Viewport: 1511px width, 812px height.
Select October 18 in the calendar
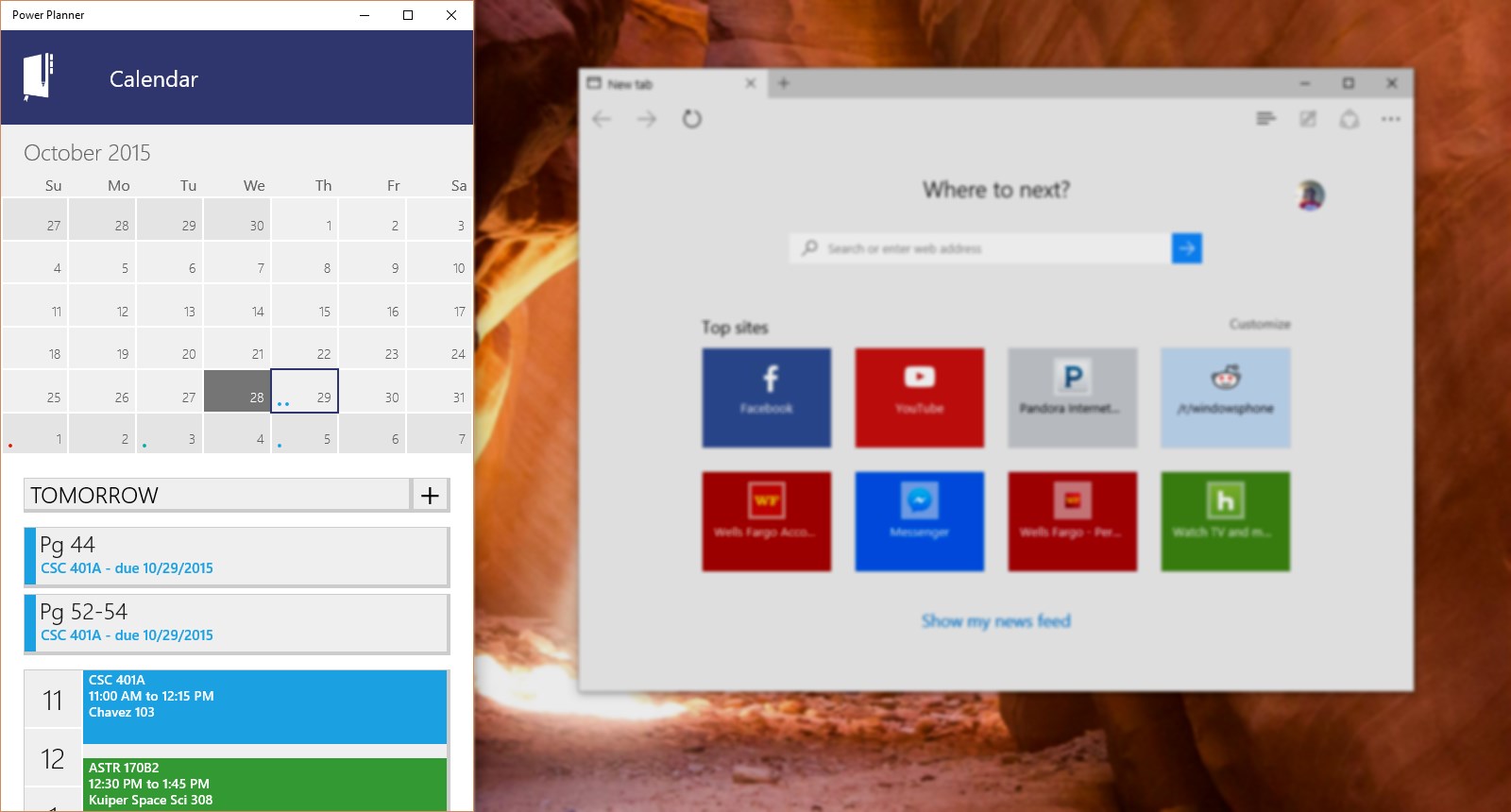pos(35,348)
